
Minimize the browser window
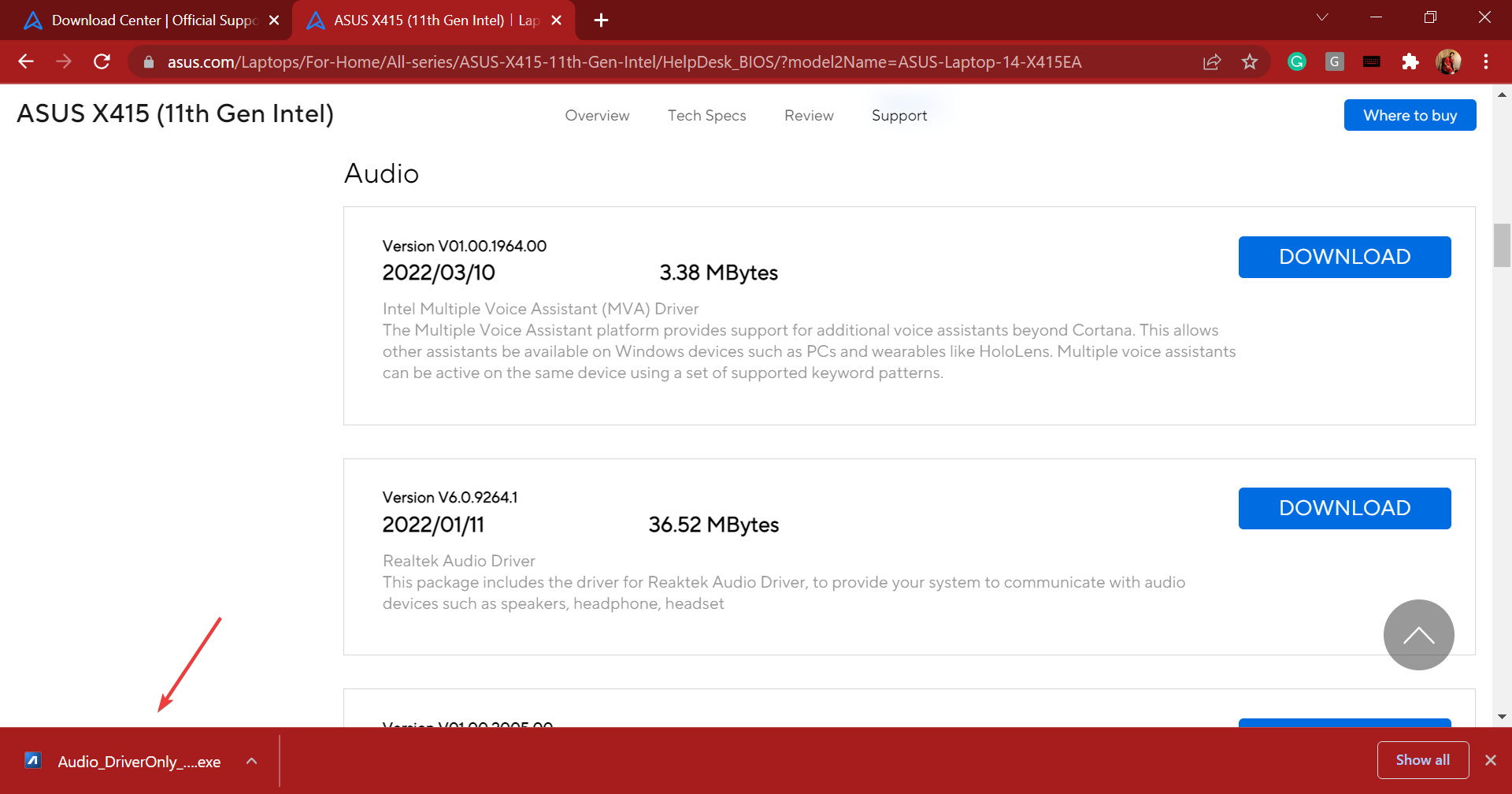[1377, 17]
